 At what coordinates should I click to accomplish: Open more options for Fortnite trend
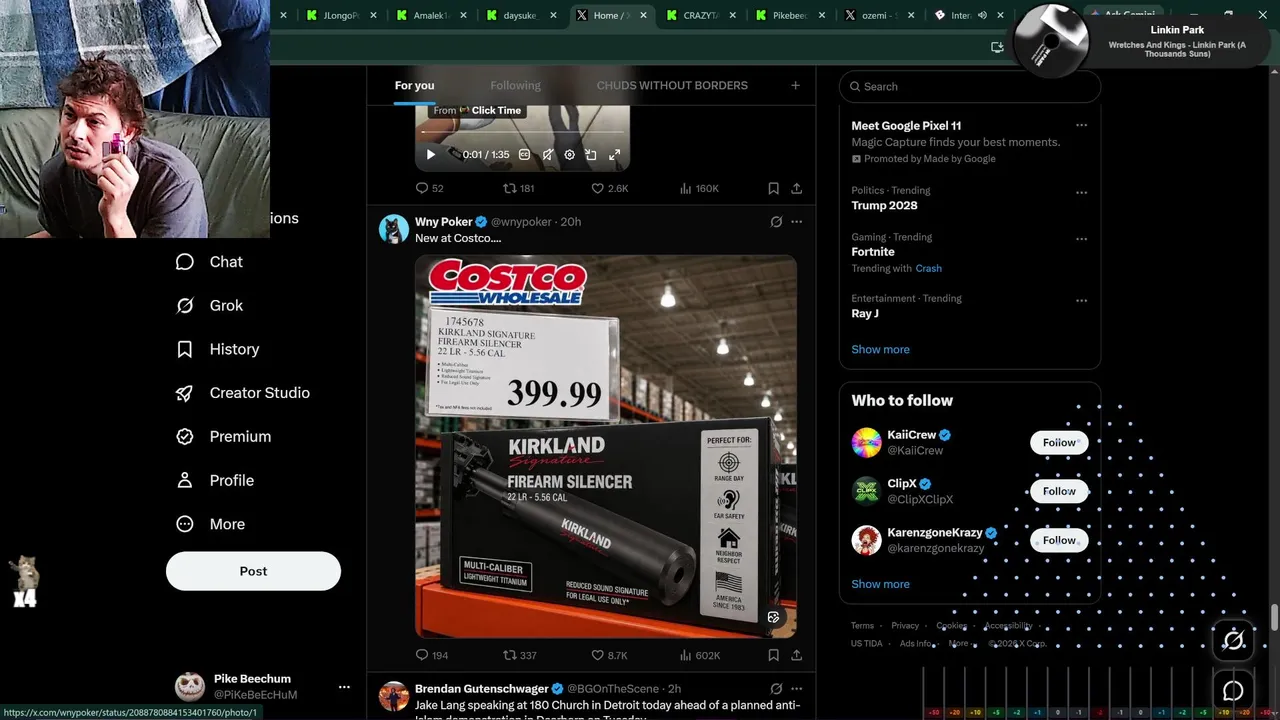coord(1081,239)
